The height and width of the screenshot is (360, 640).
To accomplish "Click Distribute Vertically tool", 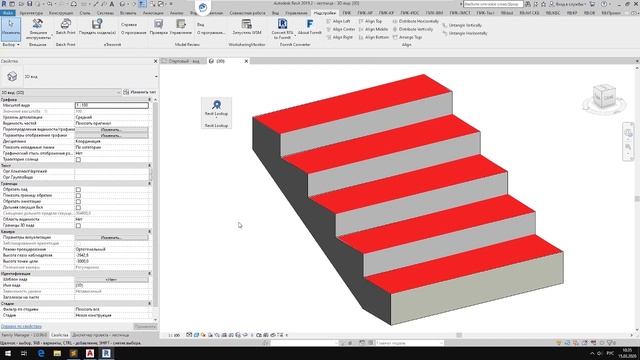I will [x=412, y=29].
